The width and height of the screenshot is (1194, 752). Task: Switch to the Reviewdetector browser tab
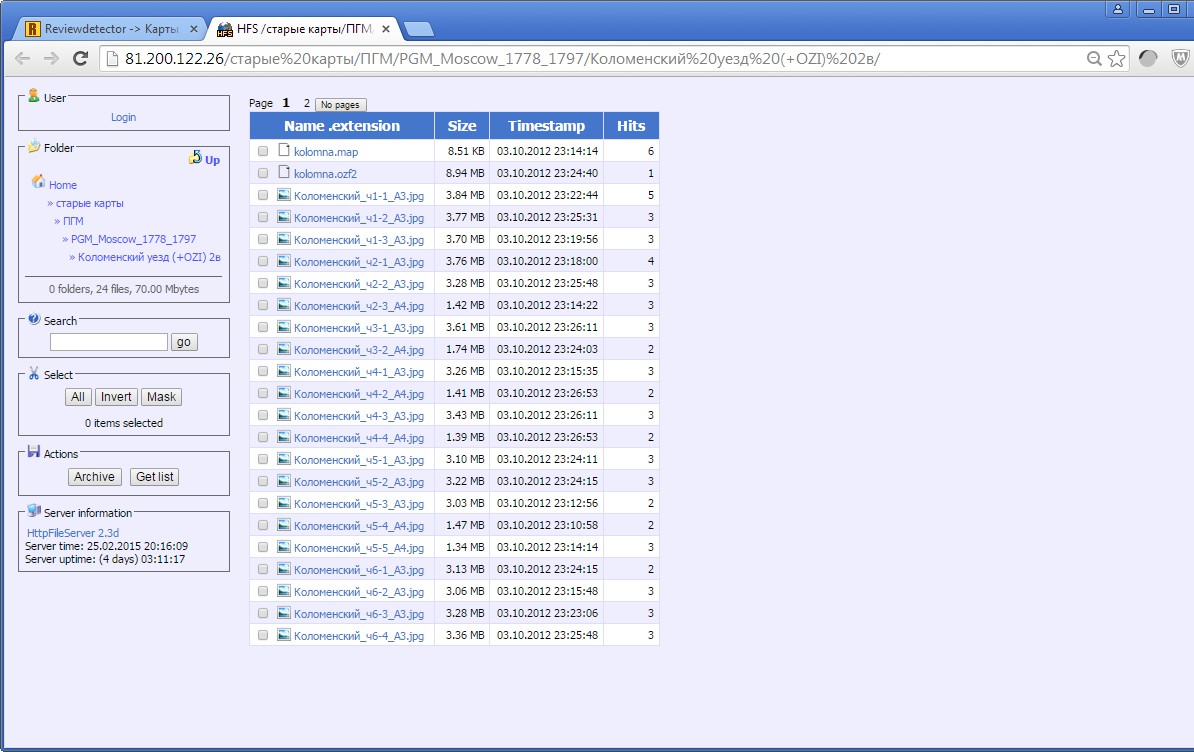click(110, 29)
